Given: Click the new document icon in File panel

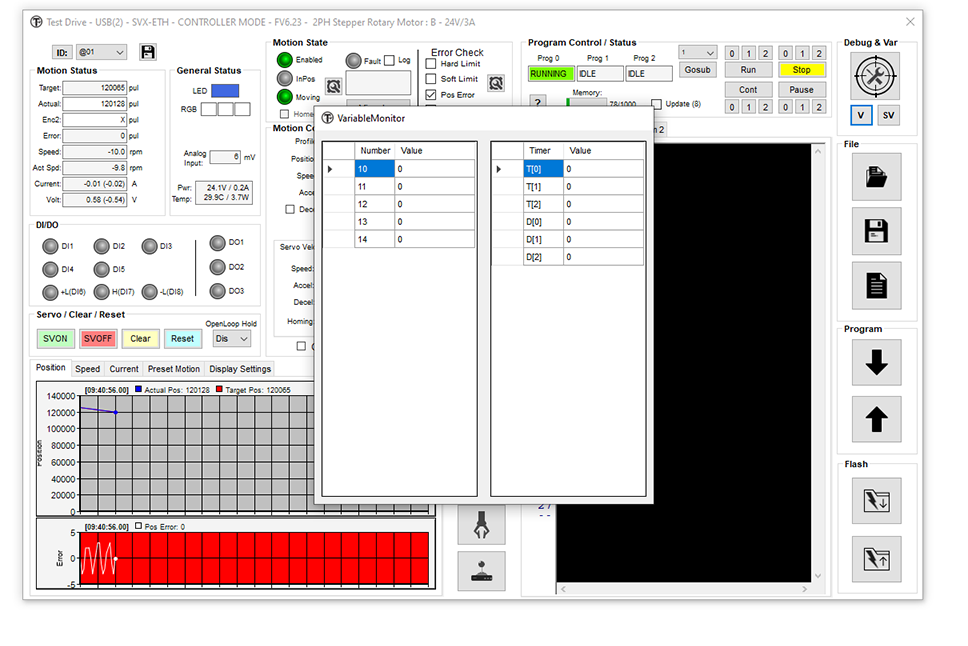Looking at the screenshot, I should click(x=876, y=286).
